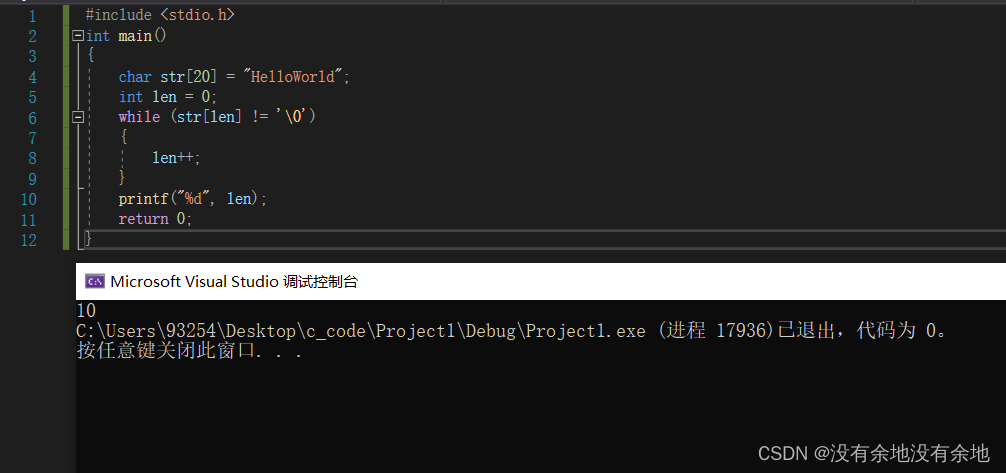Click the 'int len = 0;' line
The image size is (1006, 473).
168,97
